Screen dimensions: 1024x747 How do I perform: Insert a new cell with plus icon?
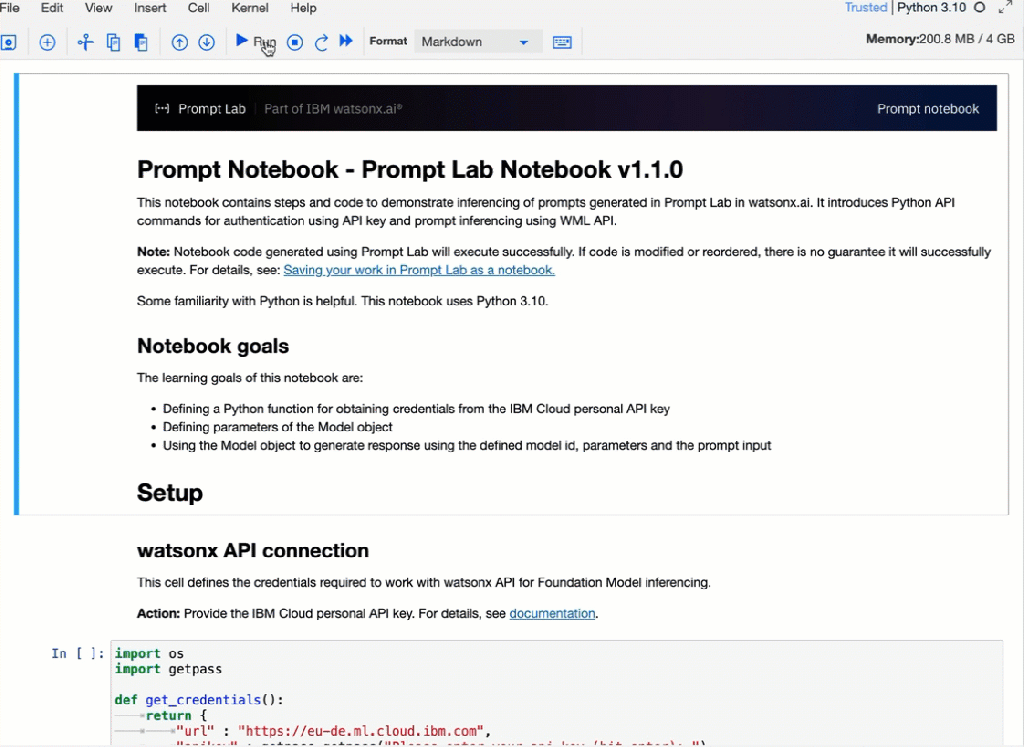[47, 42]
